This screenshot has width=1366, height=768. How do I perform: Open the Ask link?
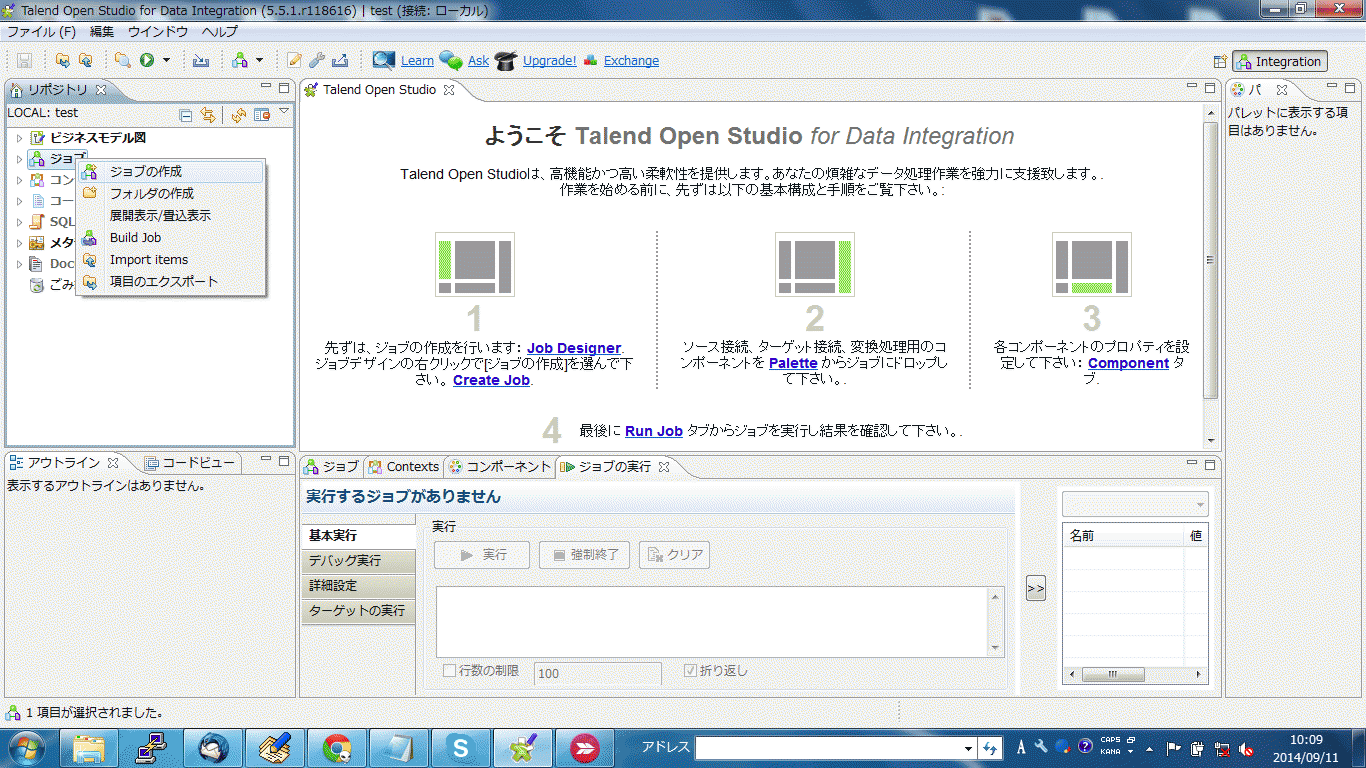tap(478, 61)
